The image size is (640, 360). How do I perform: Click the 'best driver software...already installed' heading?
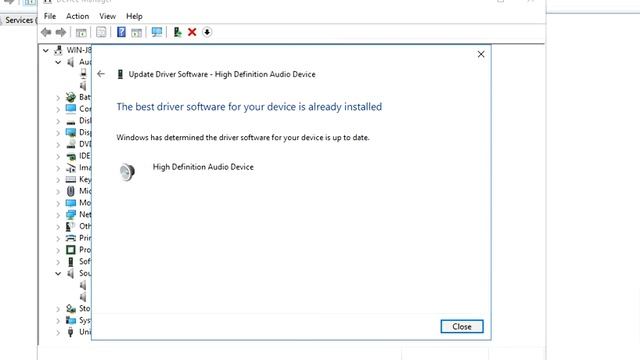249,107
